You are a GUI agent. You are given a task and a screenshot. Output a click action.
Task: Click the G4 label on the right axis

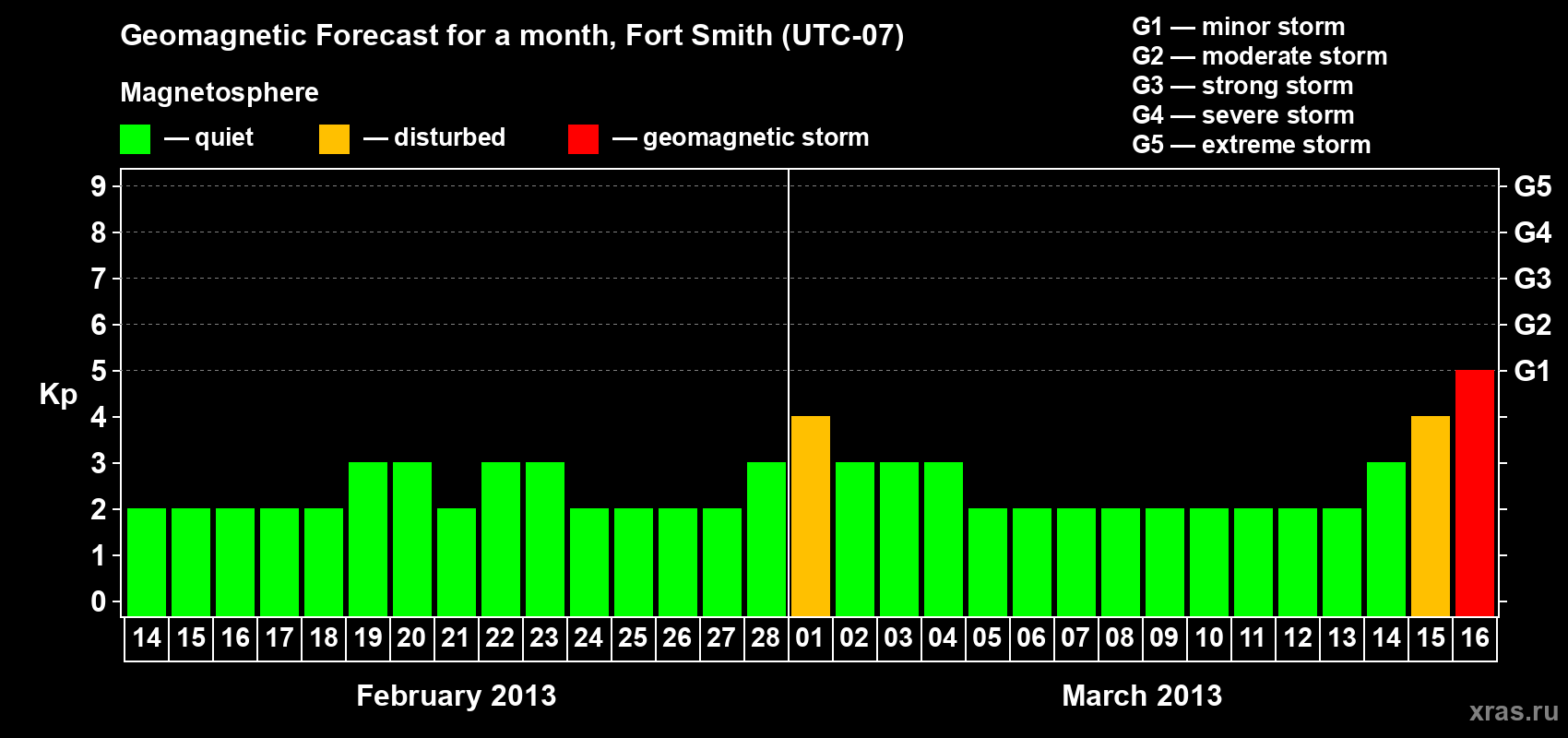[x=1533, y=232]
